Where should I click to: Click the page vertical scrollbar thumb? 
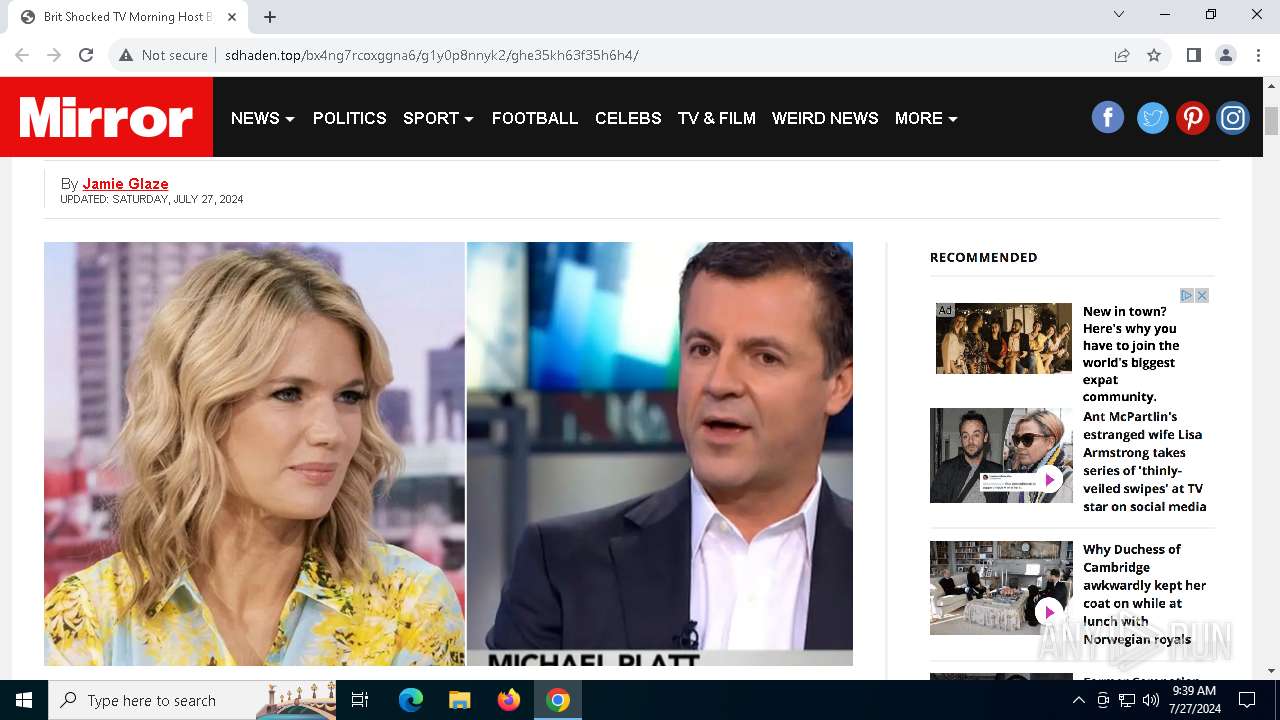(1271, 120)
